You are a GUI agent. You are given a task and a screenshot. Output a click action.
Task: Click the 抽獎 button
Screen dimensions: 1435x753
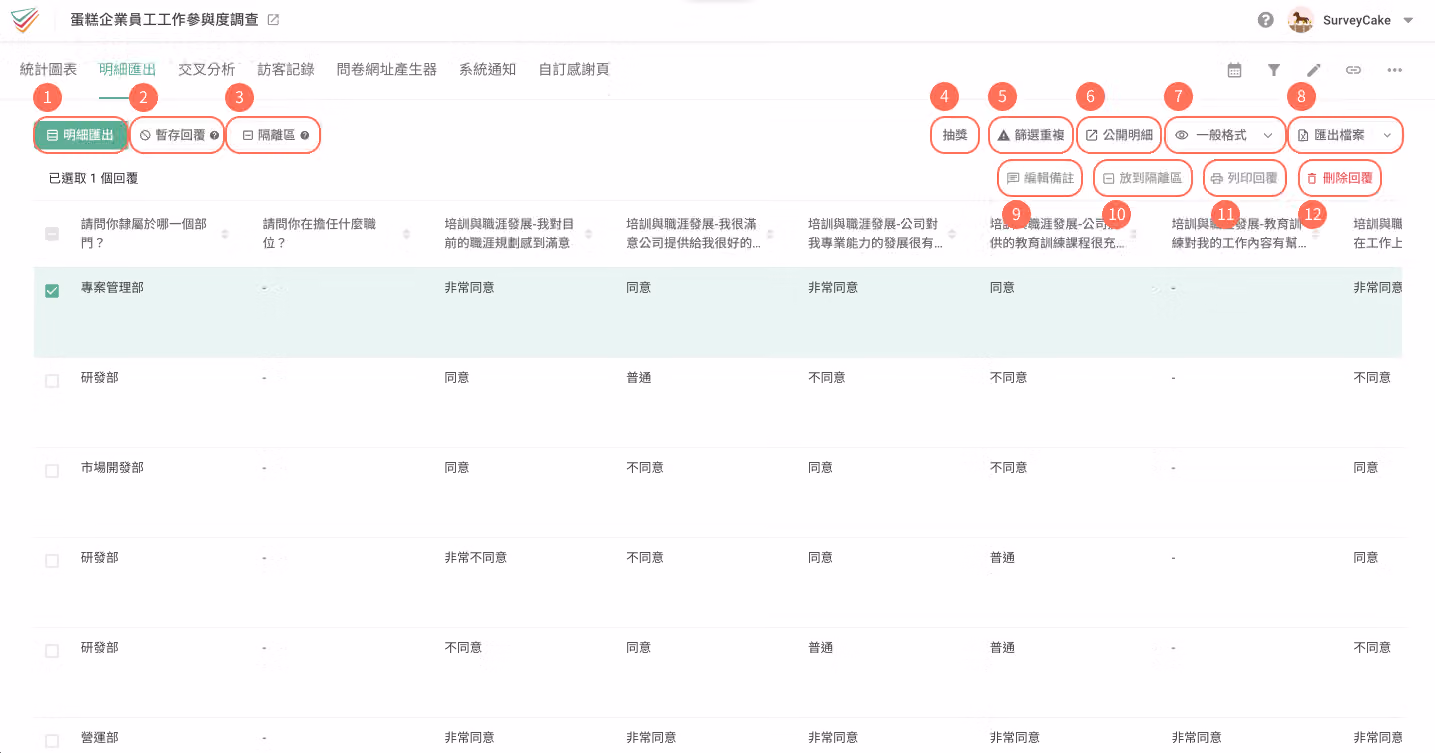coord(955,135)
